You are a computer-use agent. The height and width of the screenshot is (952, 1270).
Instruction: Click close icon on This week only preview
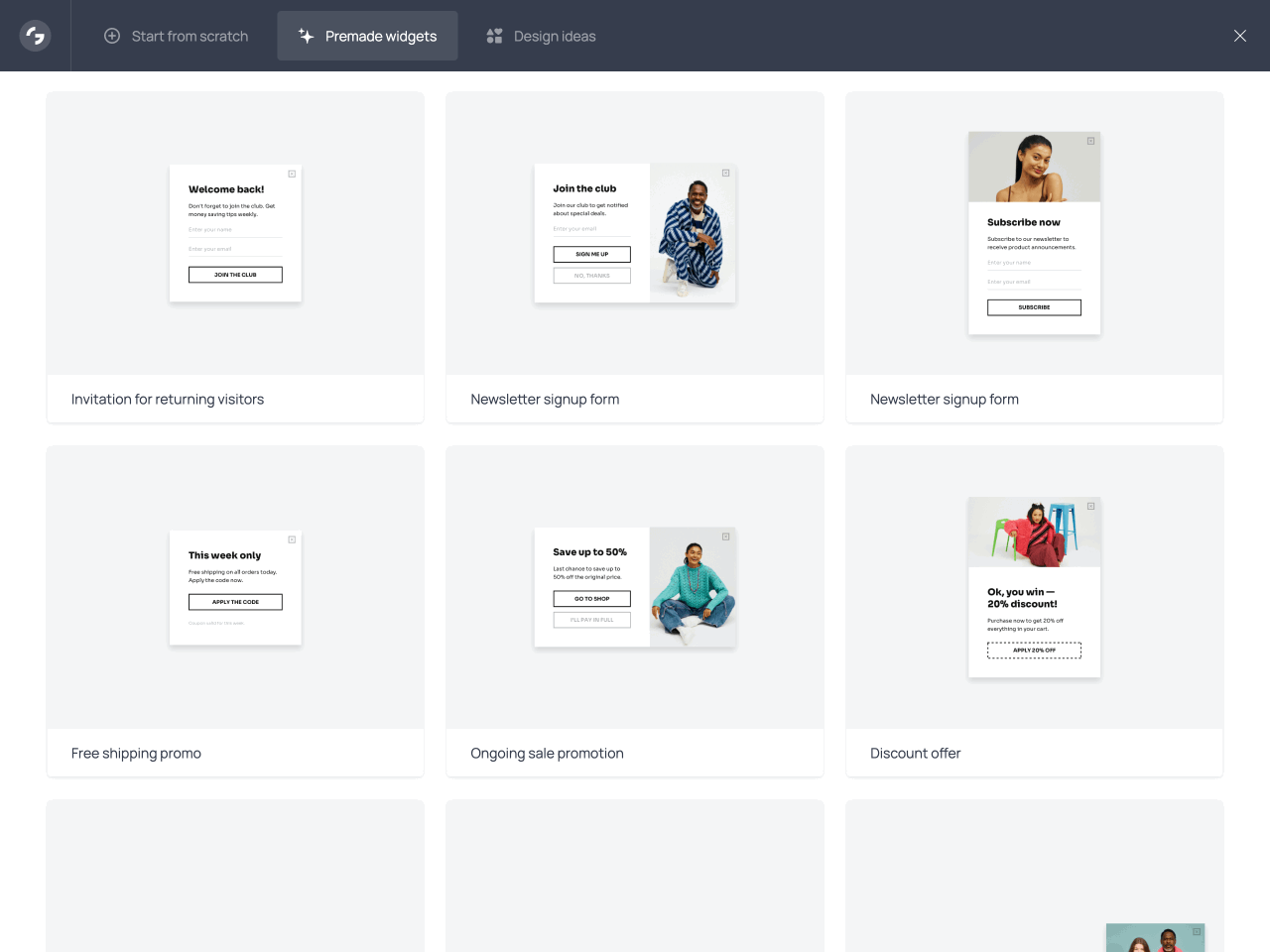coord(292,538)
